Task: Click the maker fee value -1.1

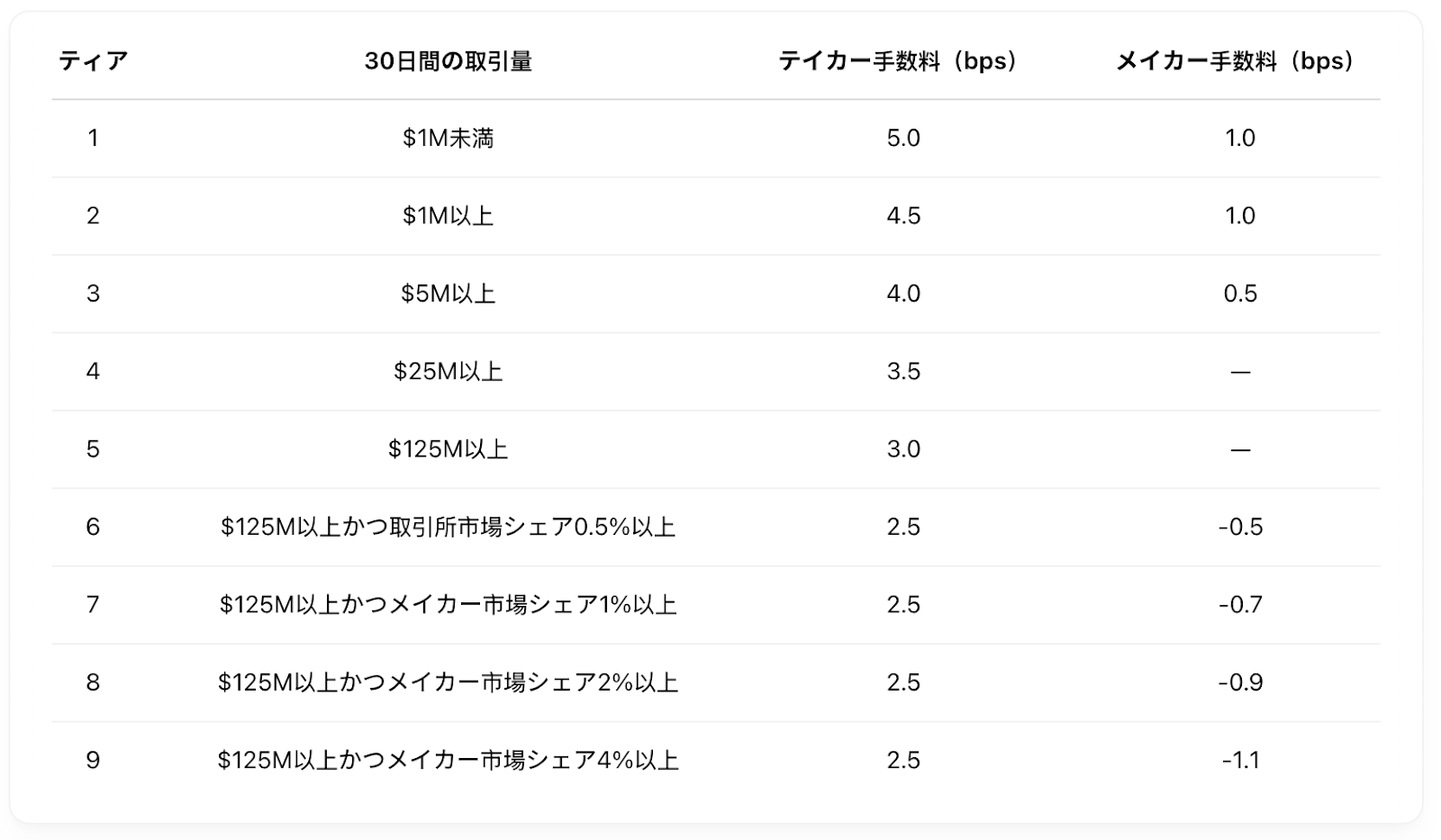Action: 1240,760
